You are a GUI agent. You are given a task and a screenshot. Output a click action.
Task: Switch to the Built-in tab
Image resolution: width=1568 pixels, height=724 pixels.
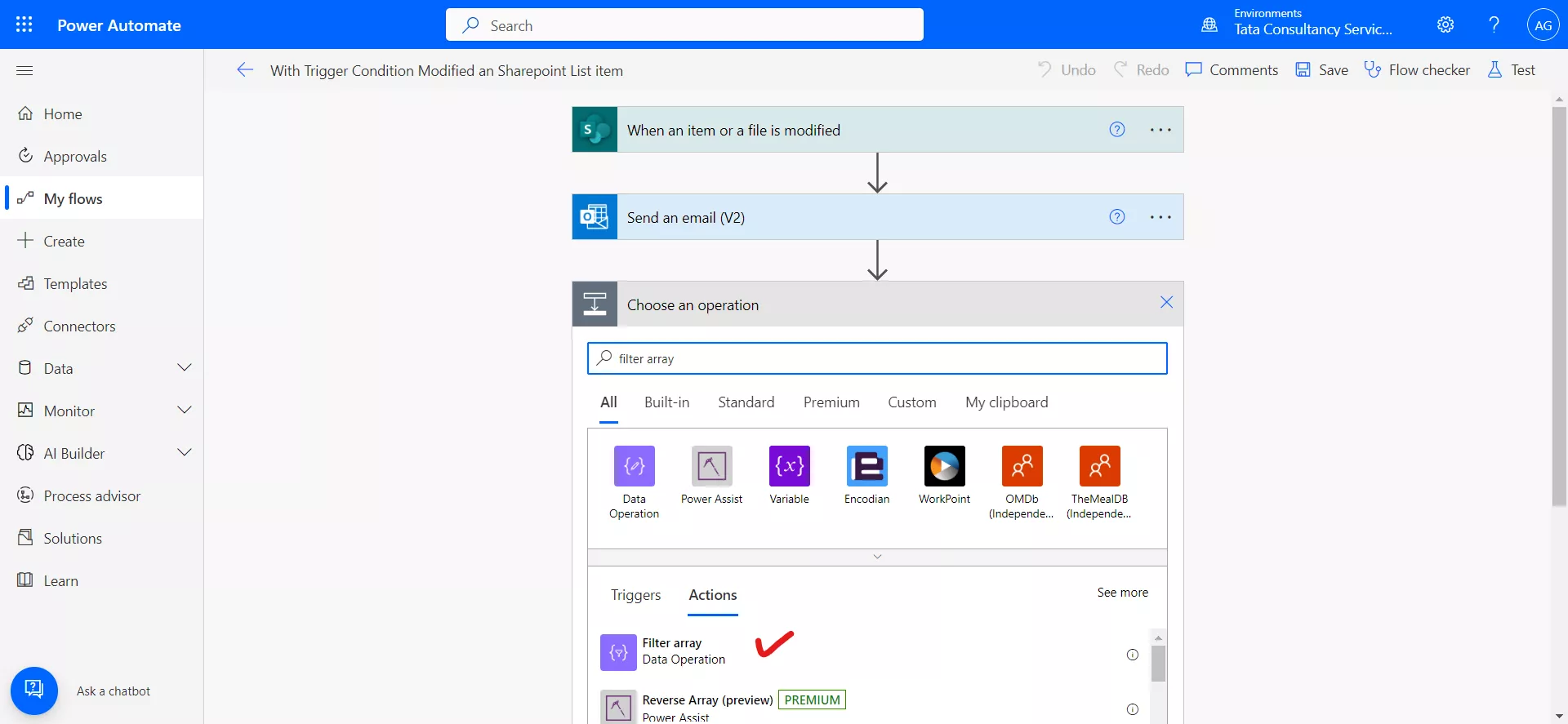coord(666,402)
